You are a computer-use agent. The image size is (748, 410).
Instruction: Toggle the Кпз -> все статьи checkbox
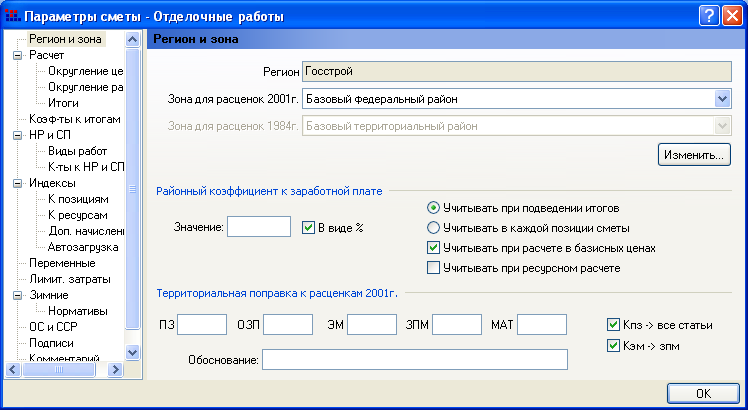coord(613,325)
